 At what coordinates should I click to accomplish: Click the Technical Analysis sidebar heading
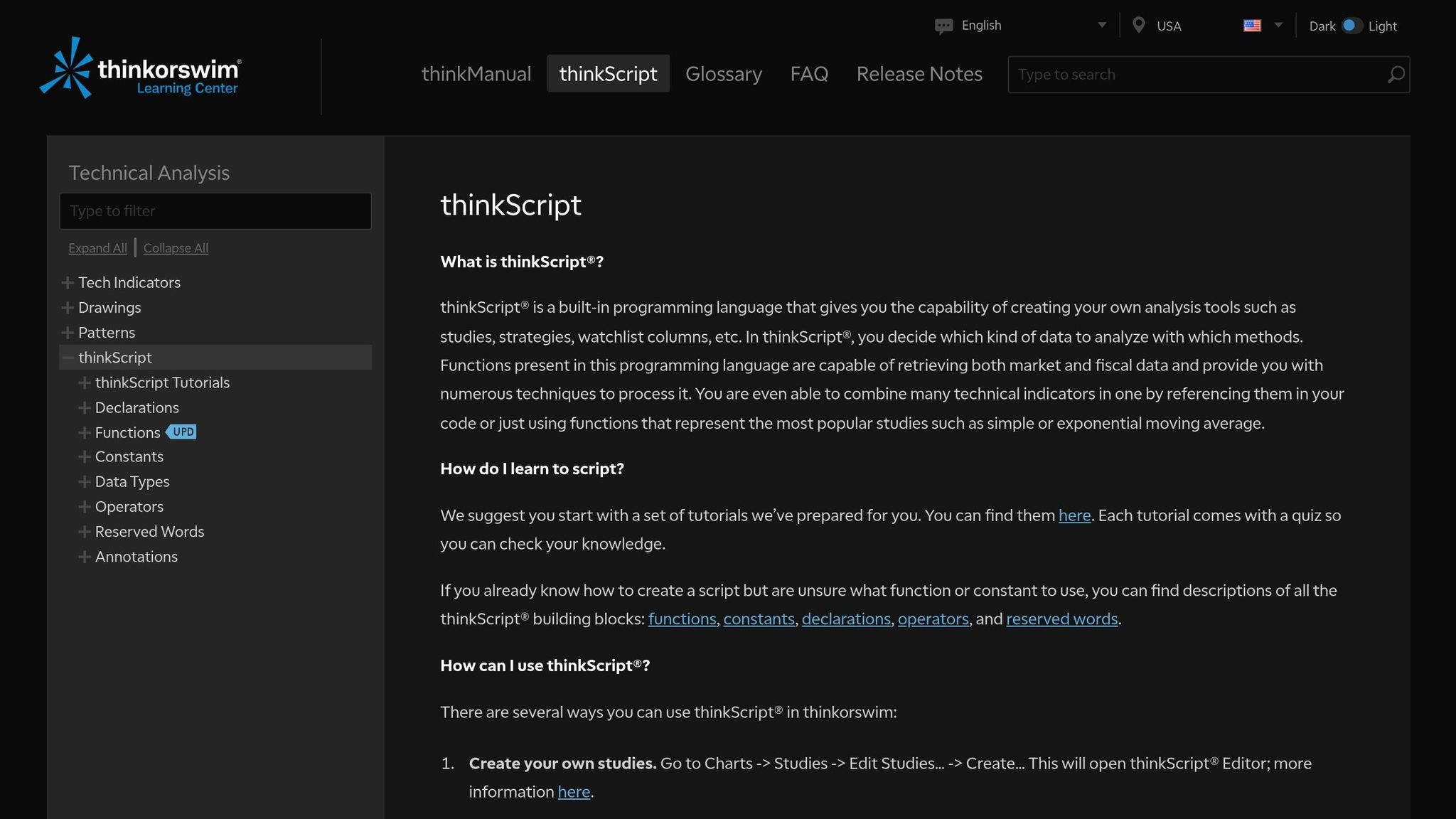coord(149,173)
